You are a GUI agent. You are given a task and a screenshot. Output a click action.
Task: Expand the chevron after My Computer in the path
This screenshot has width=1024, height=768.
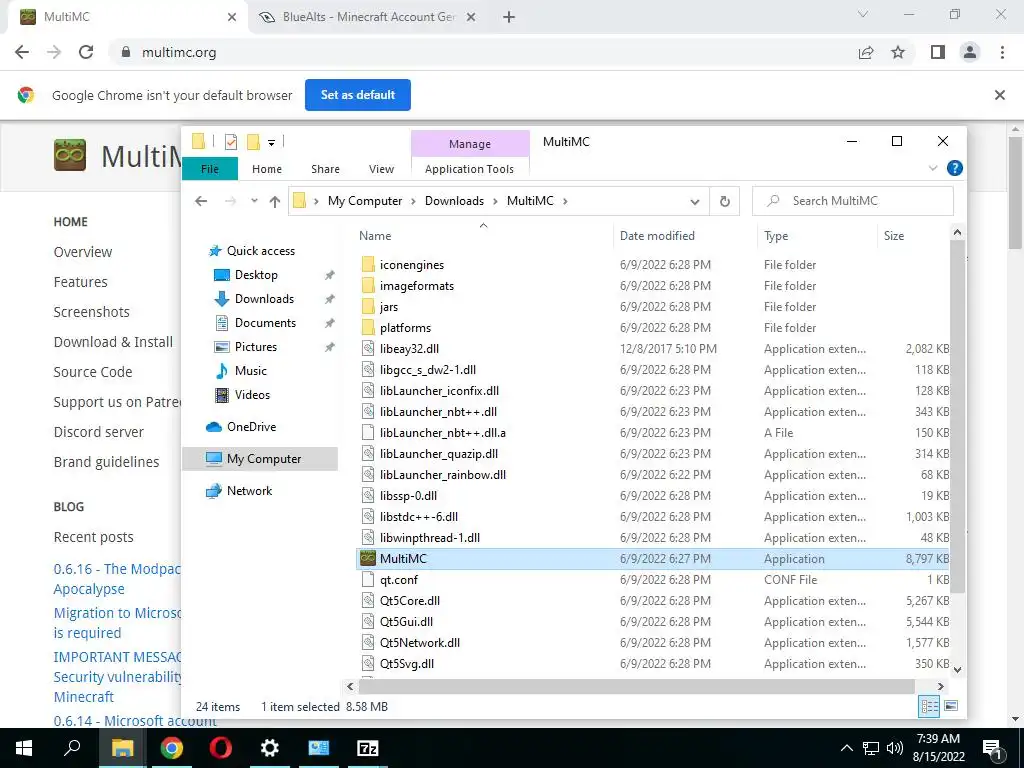[x=413, y=201]
